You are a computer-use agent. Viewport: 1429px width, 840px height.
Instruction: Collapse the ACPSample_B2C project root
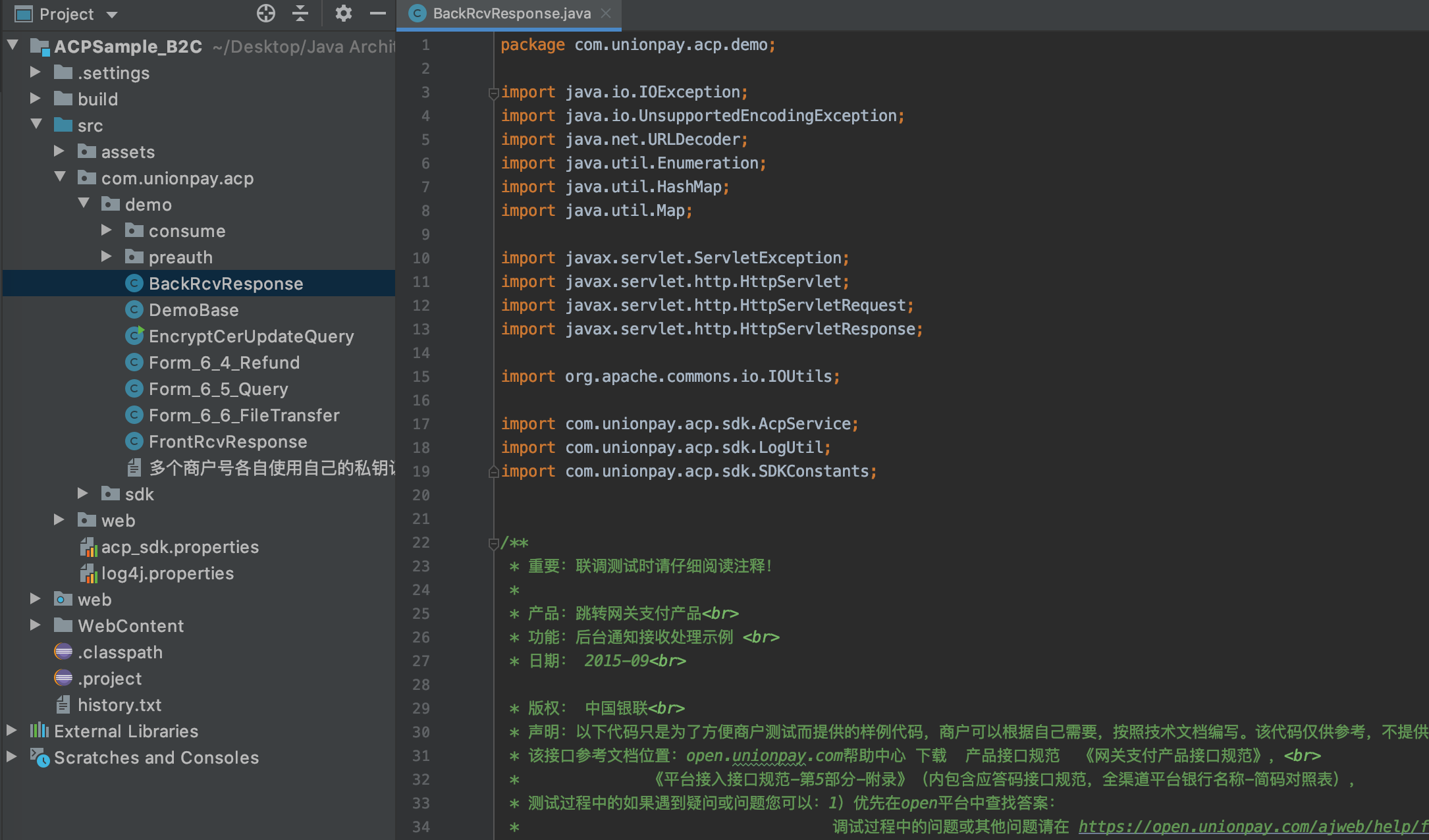(13, 45)
